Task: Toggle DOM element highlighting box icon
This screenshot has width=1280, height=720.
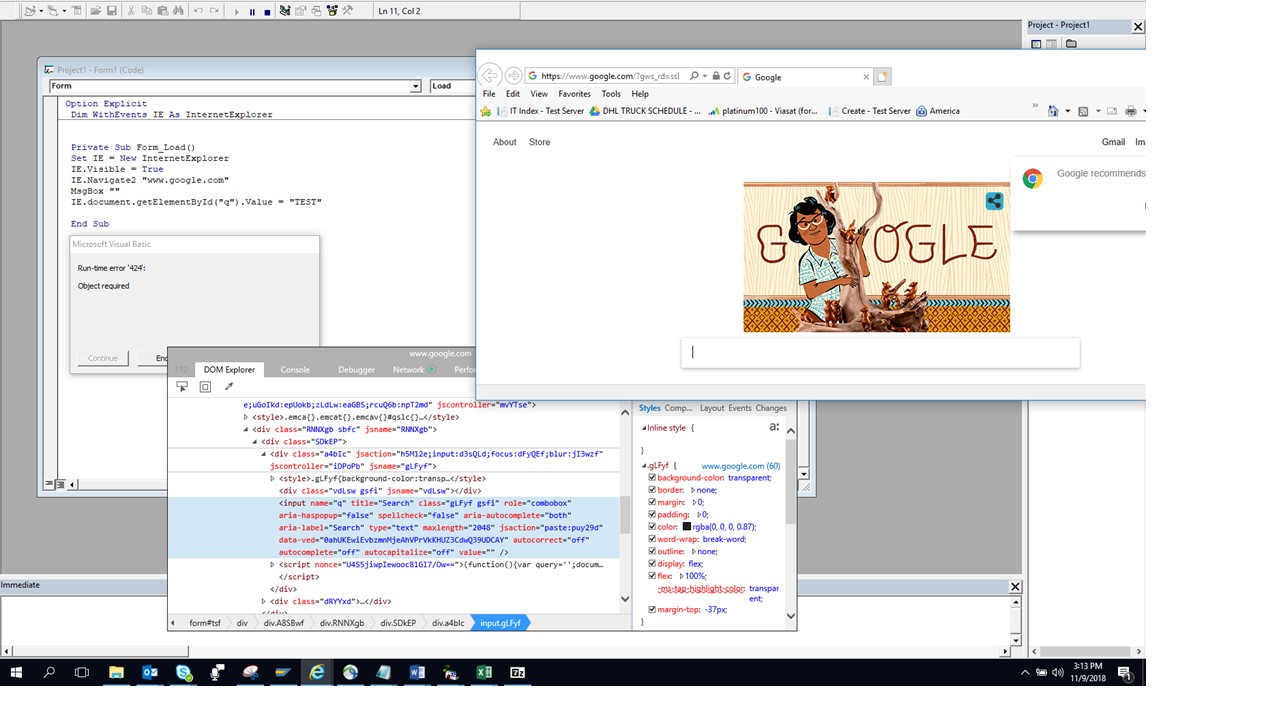Action: pos(205,387)
